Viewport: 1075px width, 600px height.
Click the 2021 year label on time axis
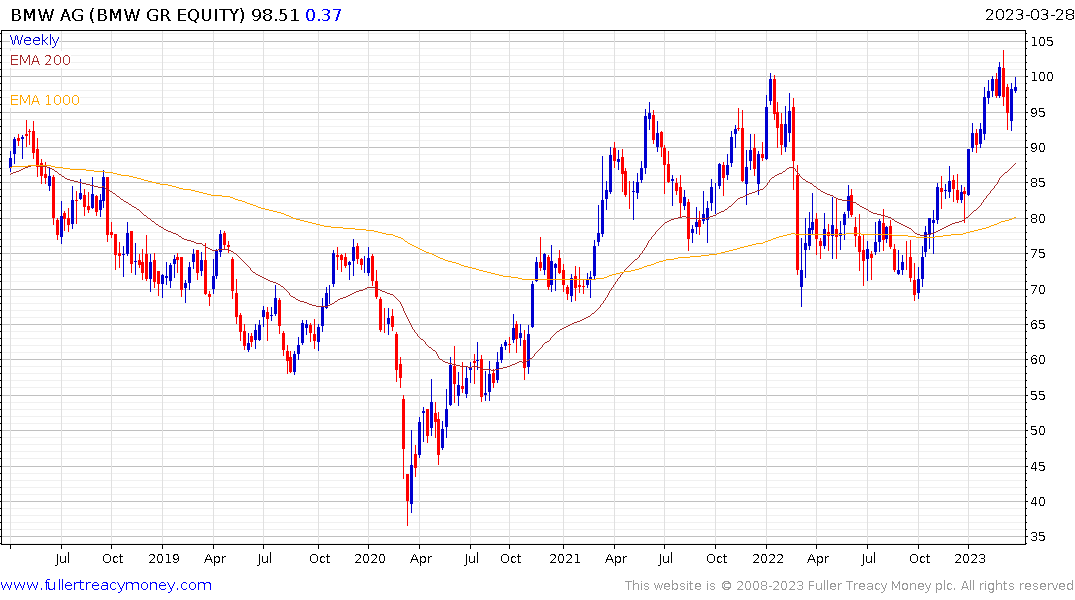564,558
